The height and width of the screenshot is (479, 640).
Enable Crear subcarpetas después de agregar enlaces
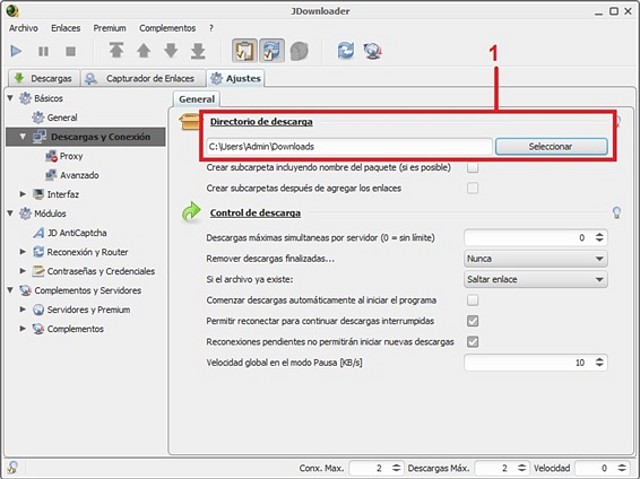473,188
